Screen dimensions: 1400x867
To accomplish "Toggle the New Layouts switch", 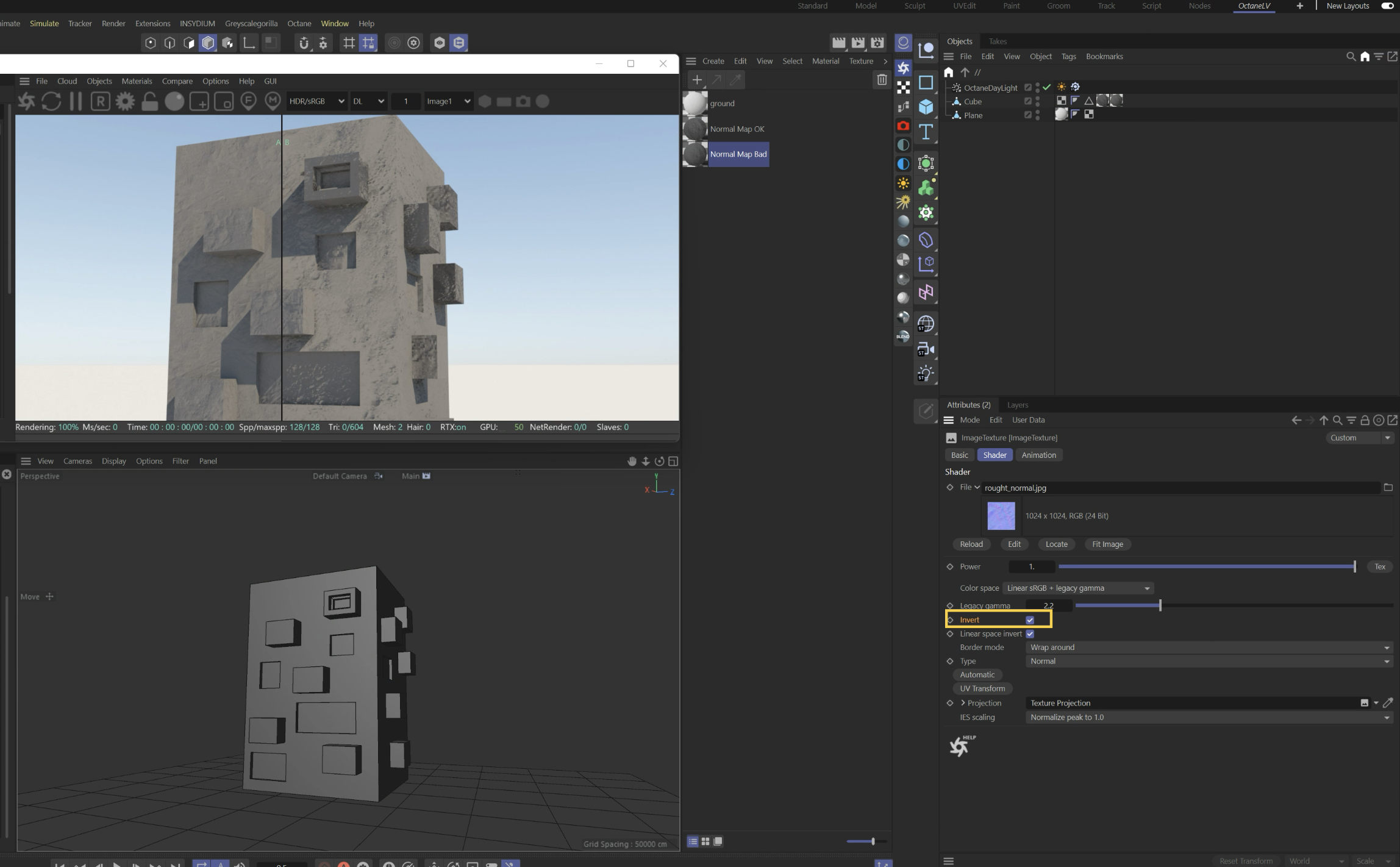I will pyautogui.click(x=1387, y=6).
